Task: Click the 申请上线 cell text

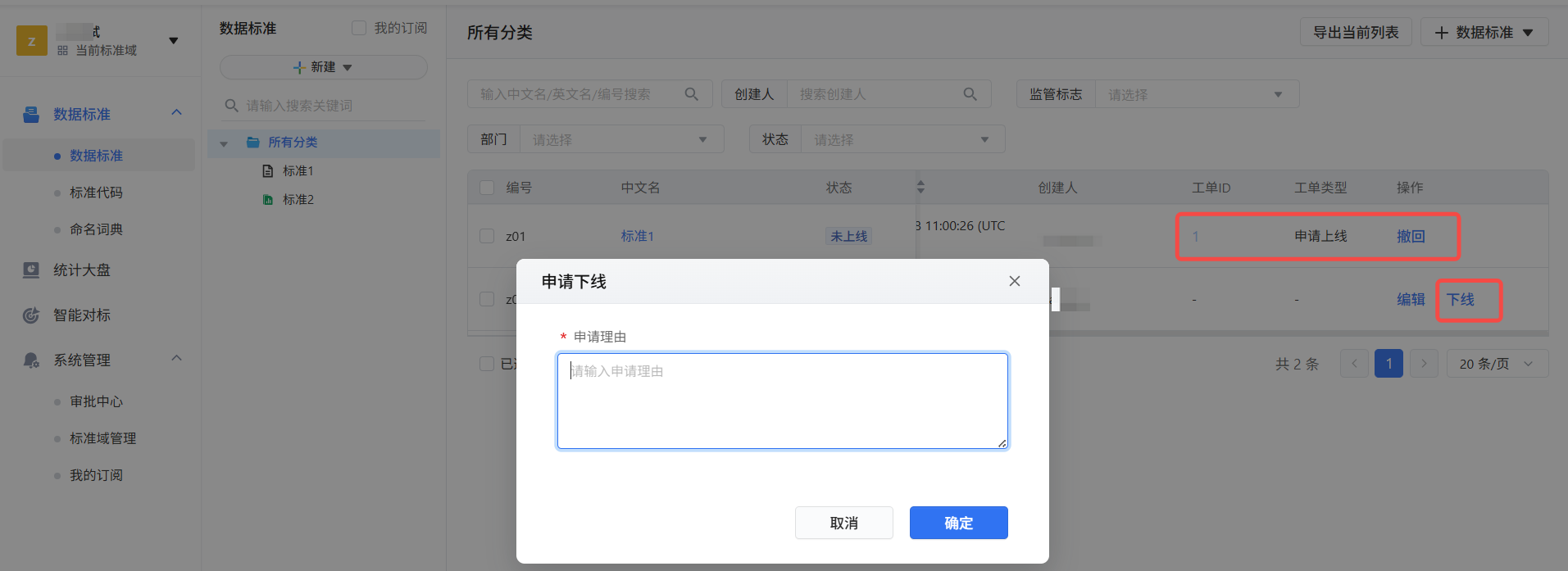Action: tap(1320, 236)
